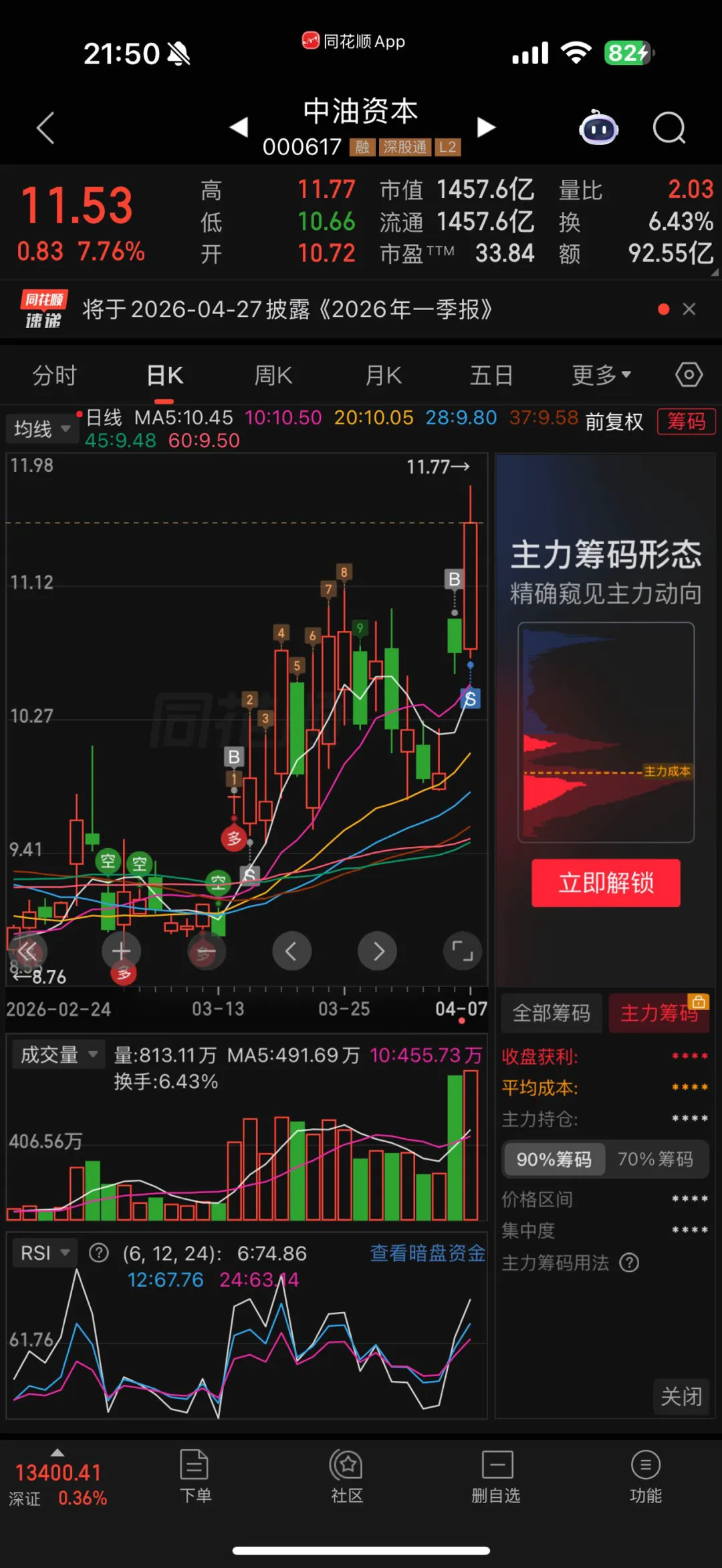Open 主力筹码用法 help question icon

pyautogui.click(x=629, y=1263)
